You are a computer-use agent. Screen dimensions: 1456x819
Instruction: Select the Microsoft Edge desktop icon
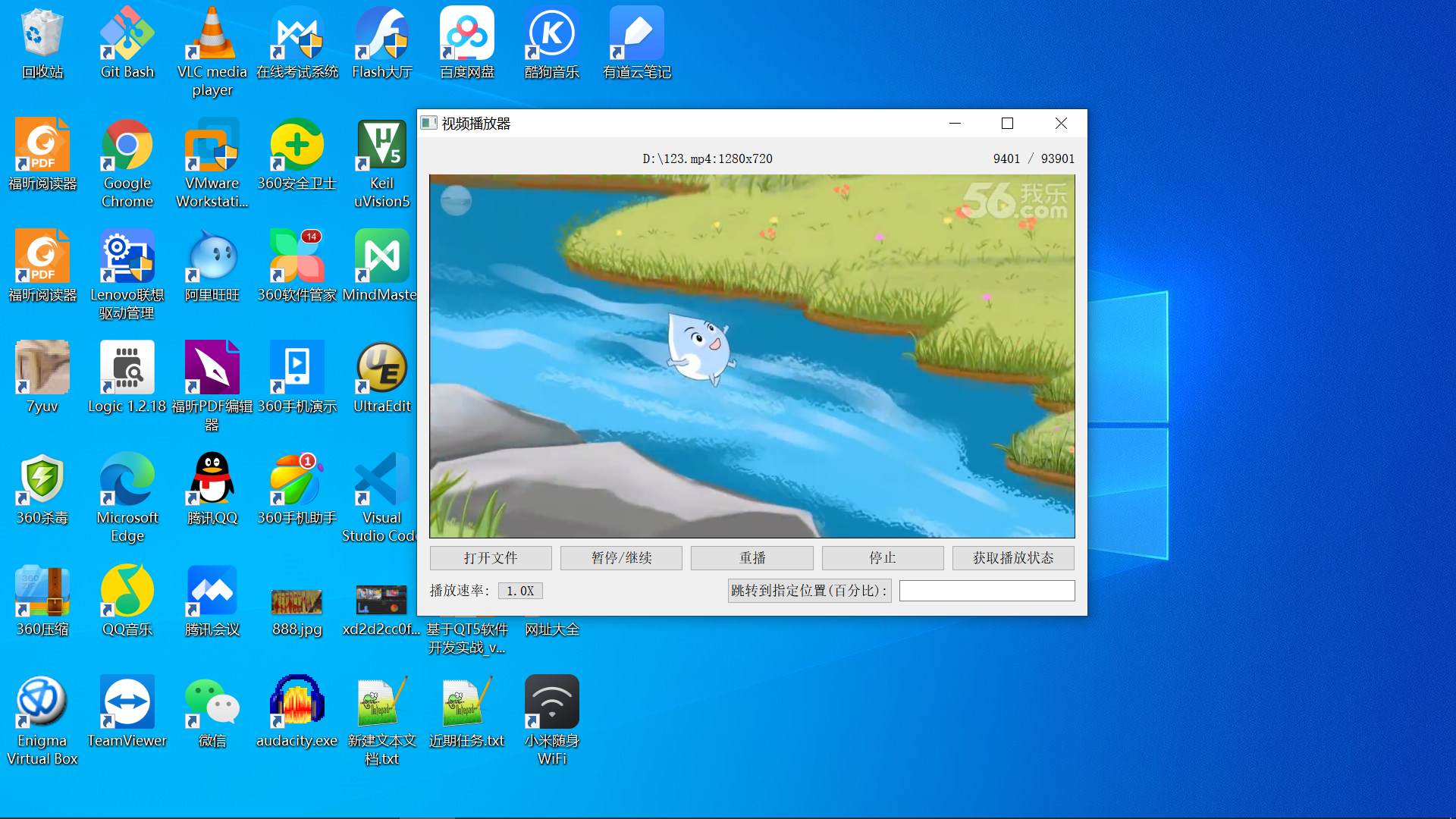point(127,479)
